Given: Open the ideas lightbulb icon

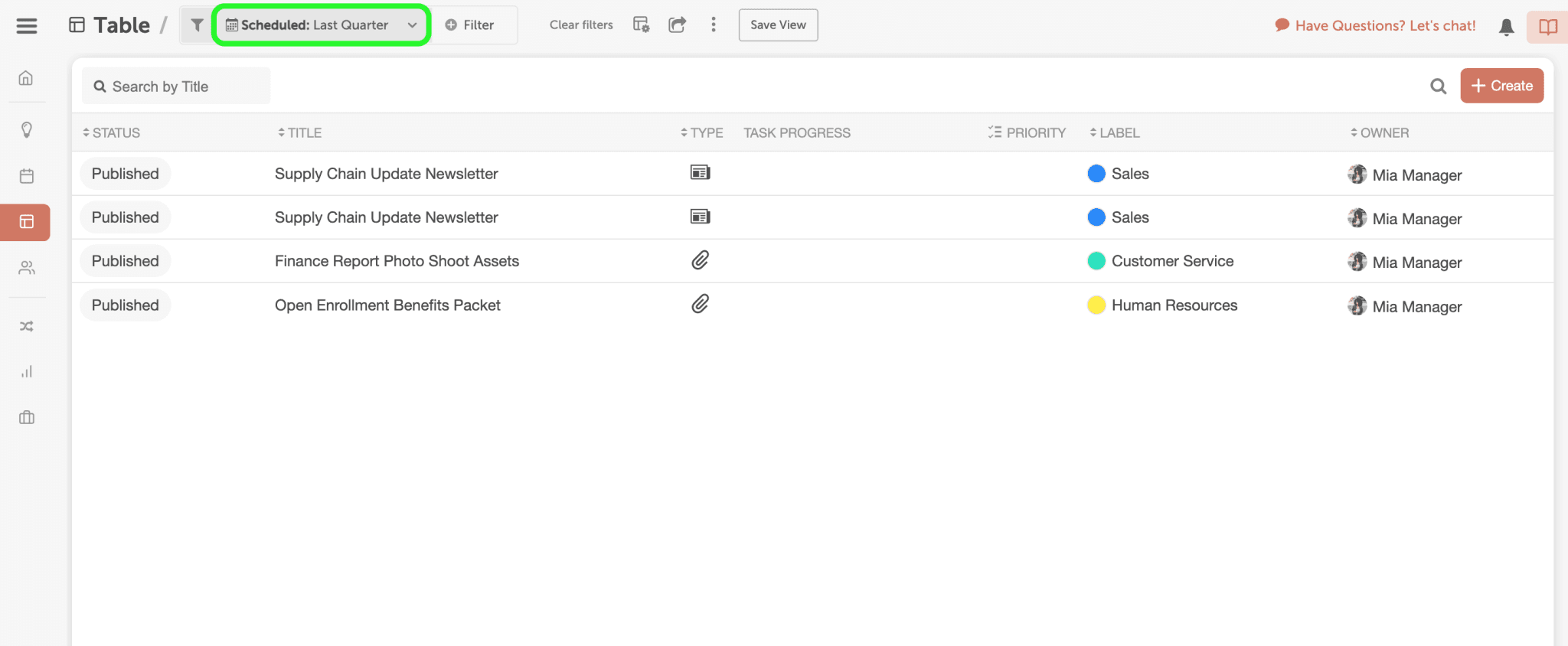Looking at the screenshot, I should coord(27,129).
